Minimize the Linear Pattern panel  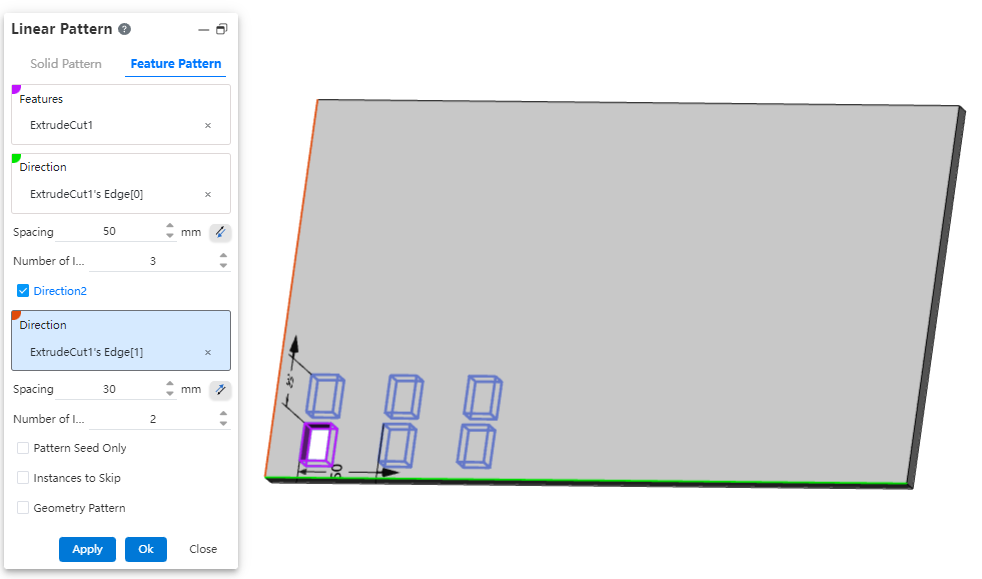point(204,30)
